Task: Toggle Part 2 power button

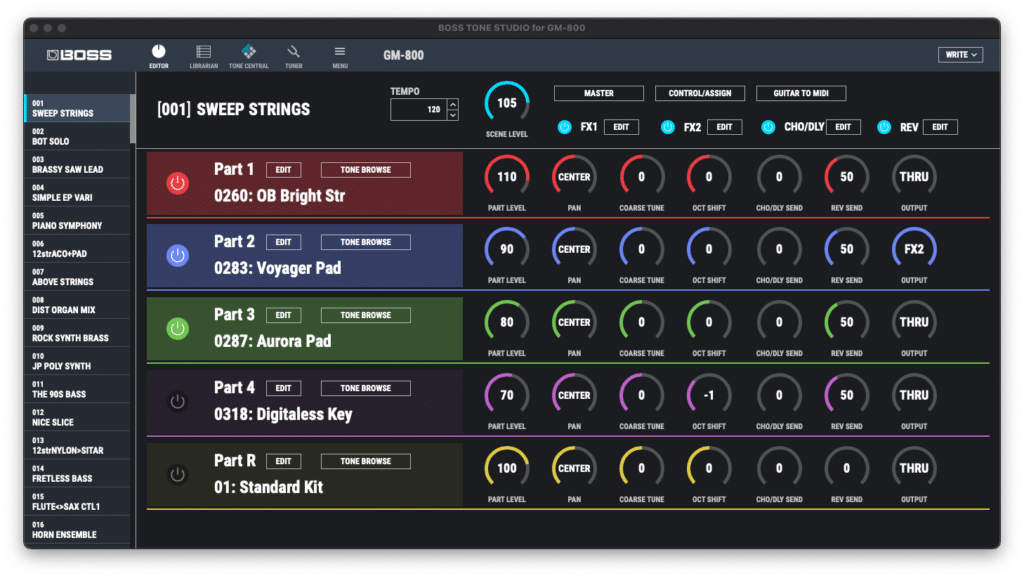Action: [177, 255]
